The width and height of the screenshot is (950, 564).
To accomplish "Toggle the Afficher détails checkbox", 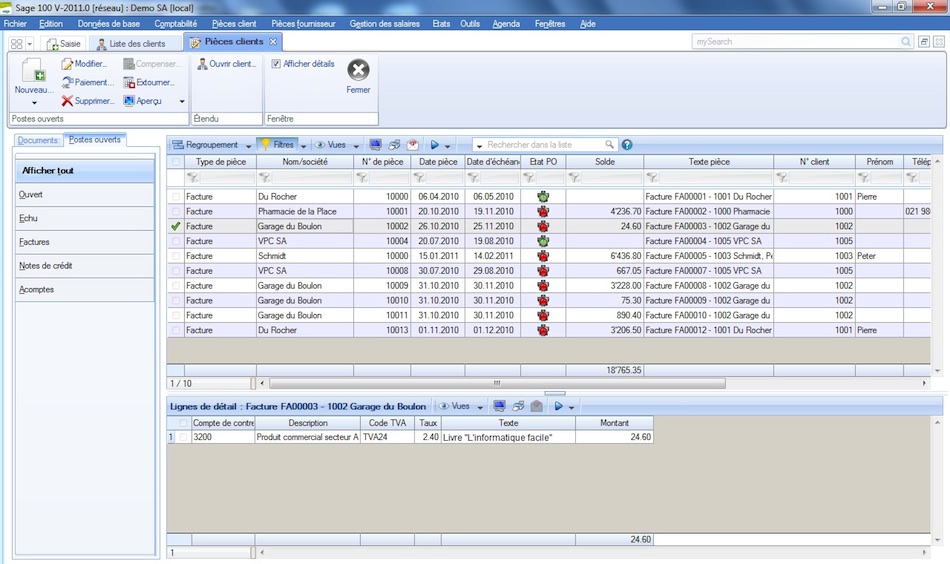I will click(276, 64).
